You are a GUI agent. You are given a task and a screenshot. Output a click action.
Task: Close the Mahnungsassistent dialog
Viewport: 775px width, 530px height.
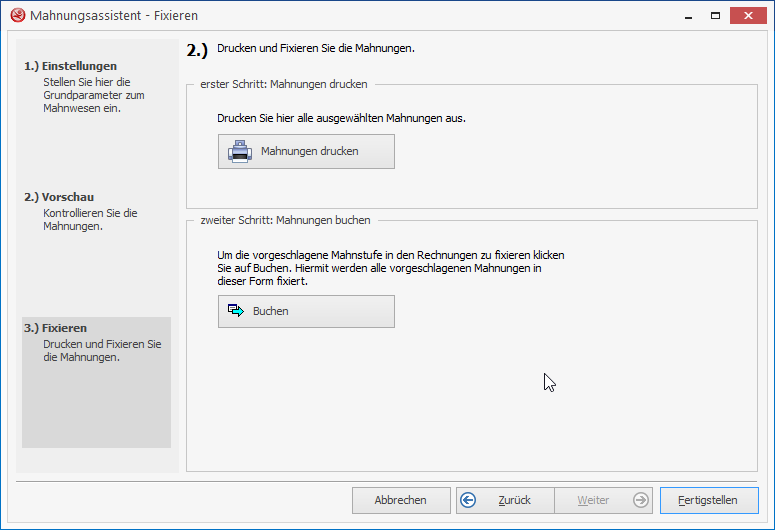pos(749,16)
